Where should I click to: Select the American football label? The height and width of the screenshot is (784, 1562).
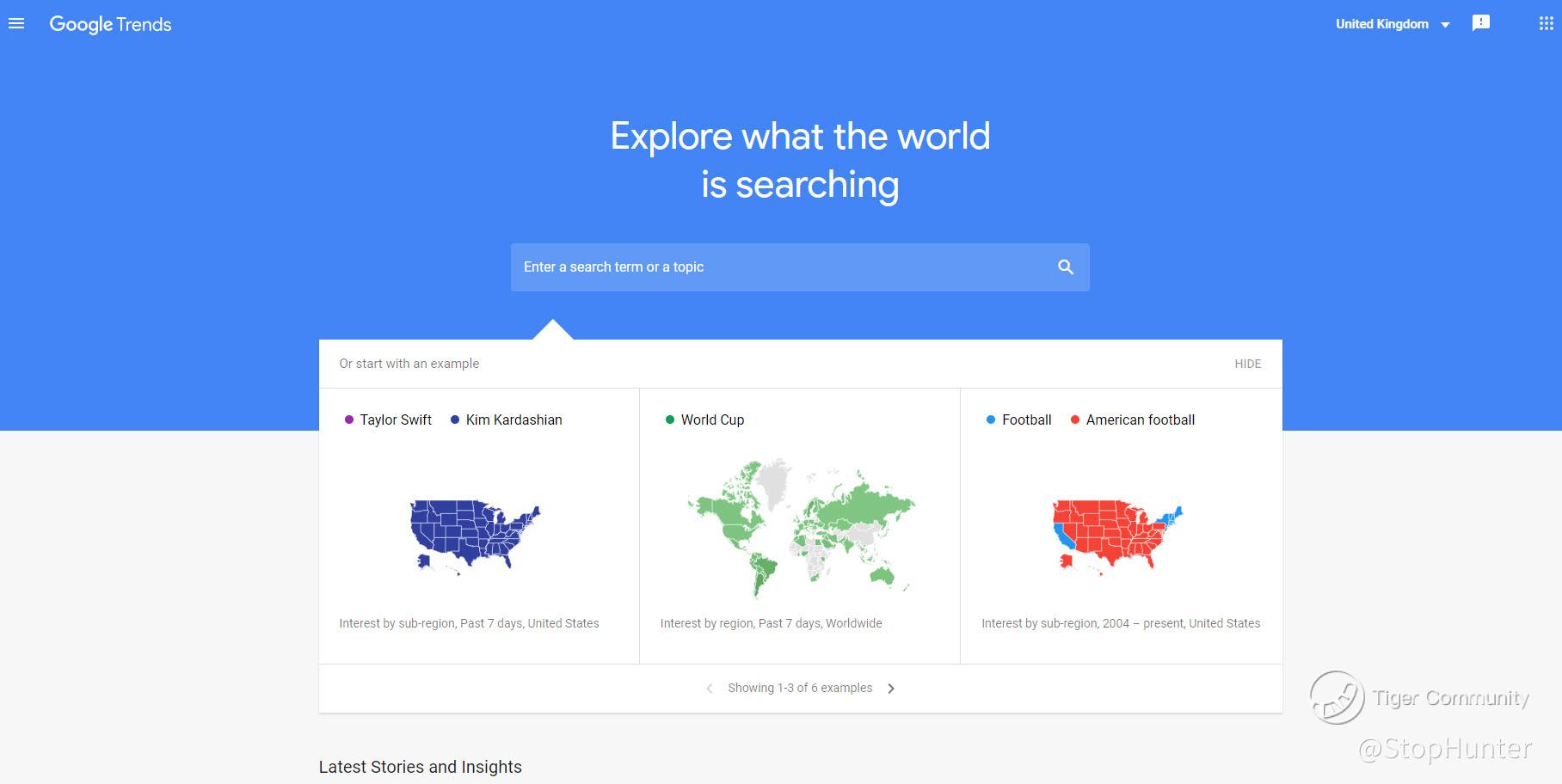pos(1140,420)
